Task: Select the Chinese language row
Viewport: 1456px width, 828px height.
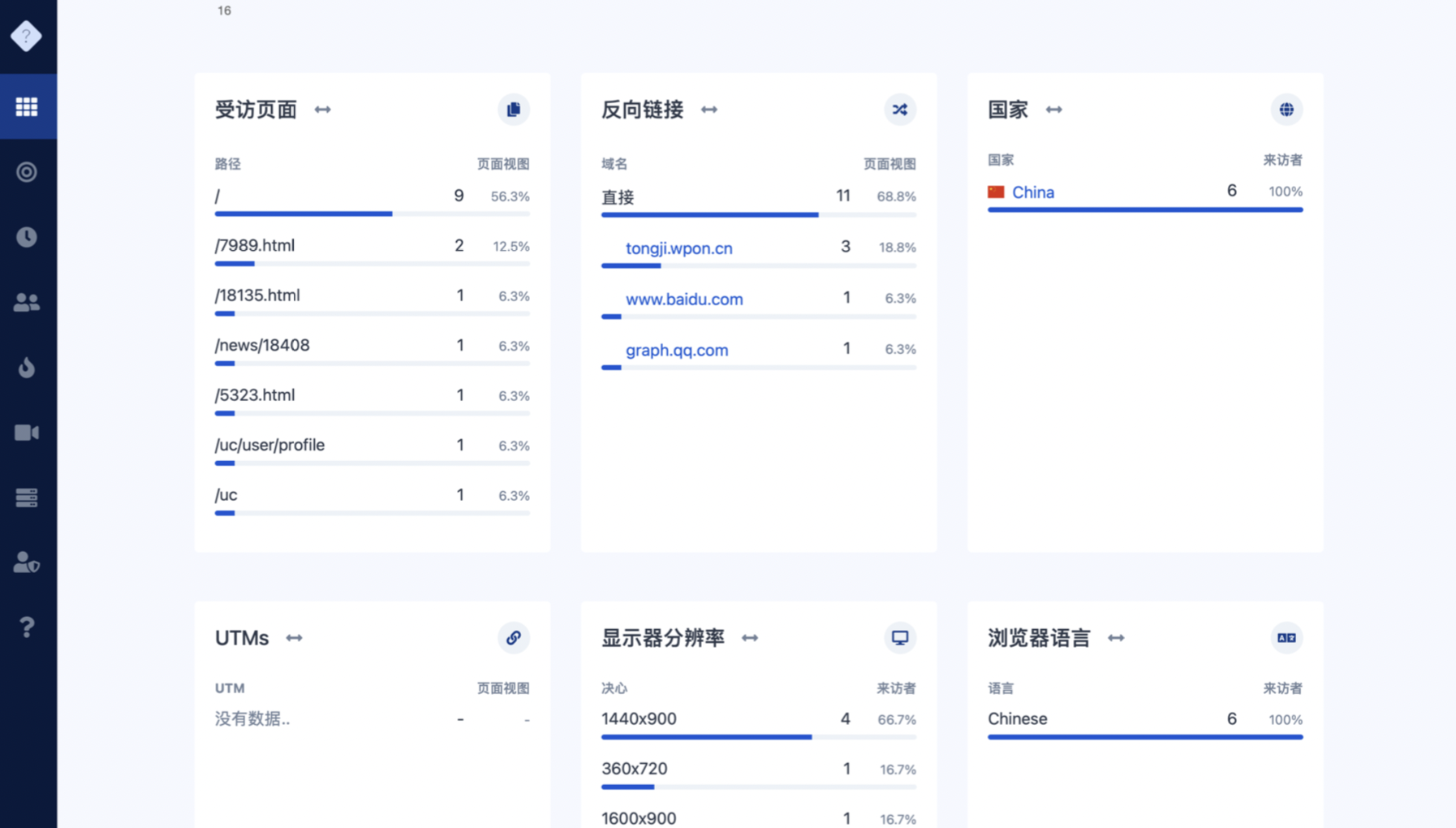Action: (1145, 724)
